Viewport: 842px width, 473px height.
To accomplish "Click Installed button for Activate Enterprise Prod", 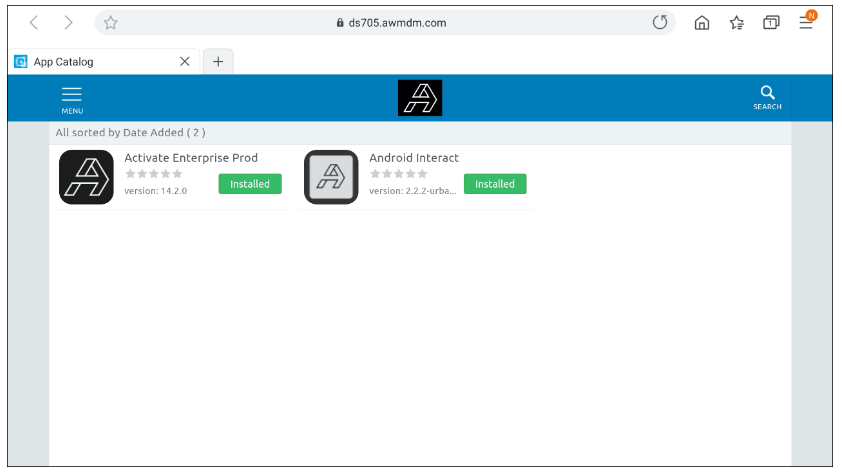I will tap(250, 184).
